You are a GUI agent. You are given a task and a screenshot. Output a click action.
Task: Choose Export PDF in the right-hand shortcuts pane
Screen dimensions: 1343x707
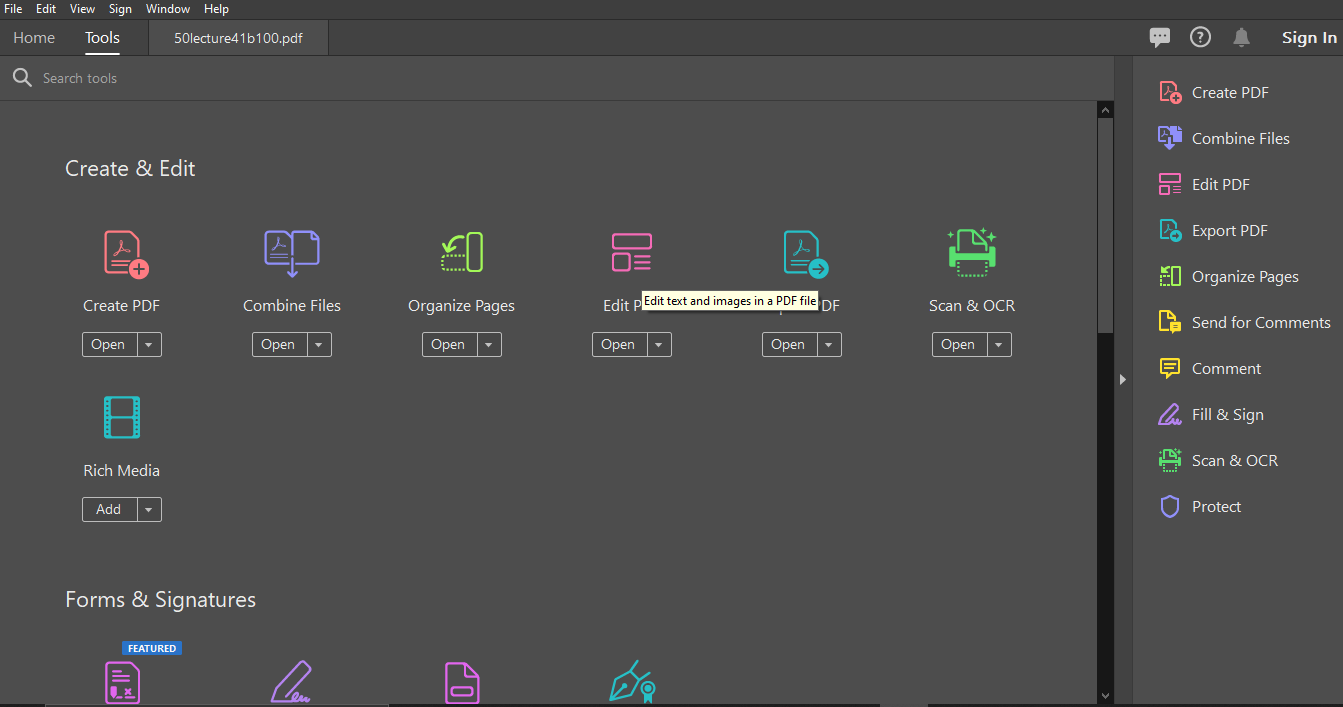(1213, 230)
